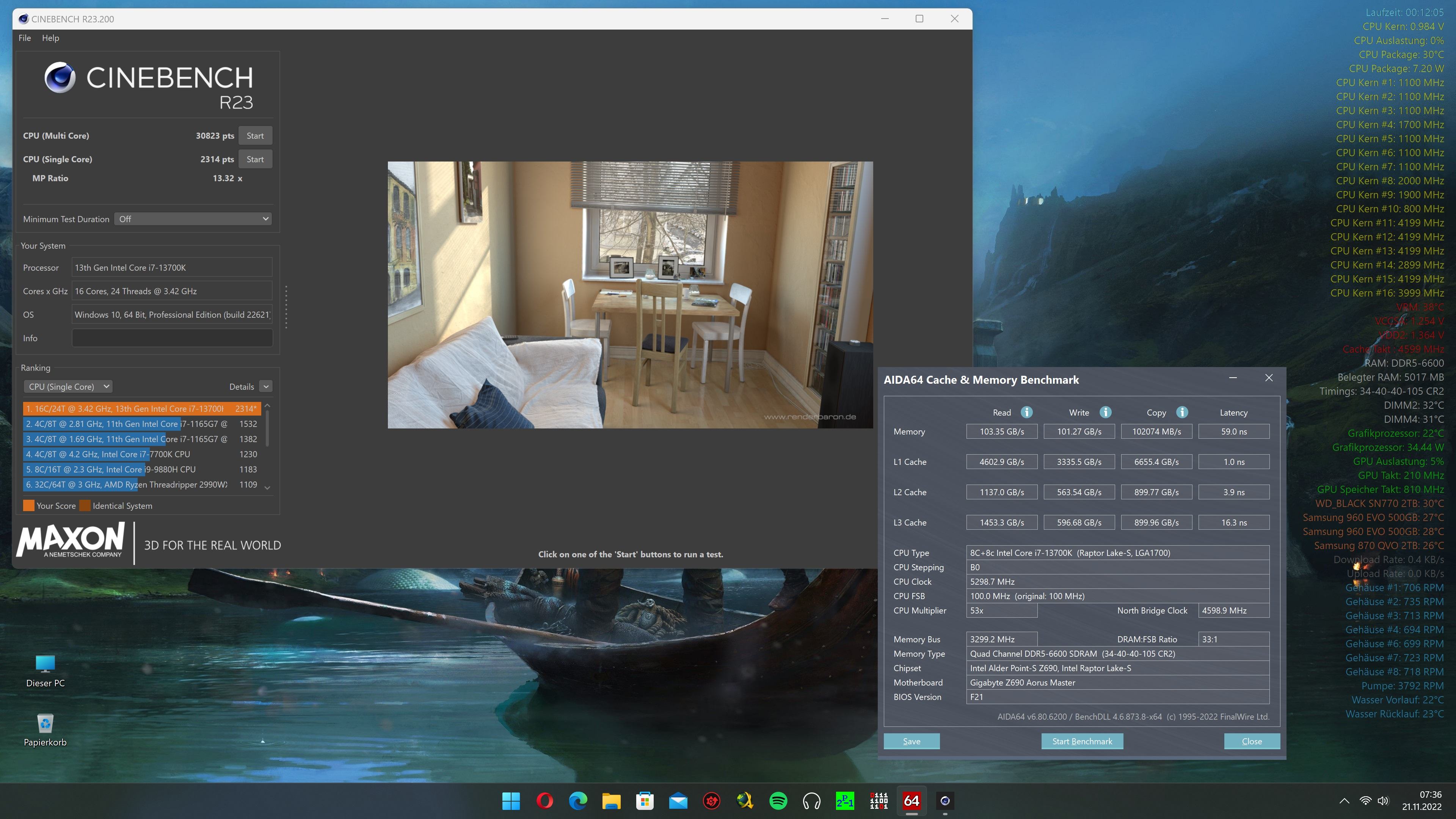1456x819 pixels.
Task: Expand the ranking Details toggle arrow
Action: click(266, 387)
